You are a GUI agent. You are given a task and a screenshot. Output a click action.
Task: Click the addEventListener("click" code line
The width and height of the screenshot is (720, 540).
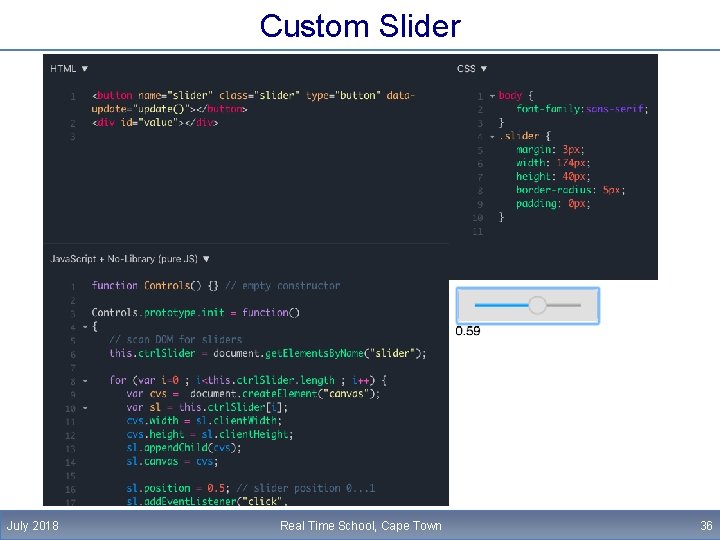pyautogui.click(x=207, y=501)
